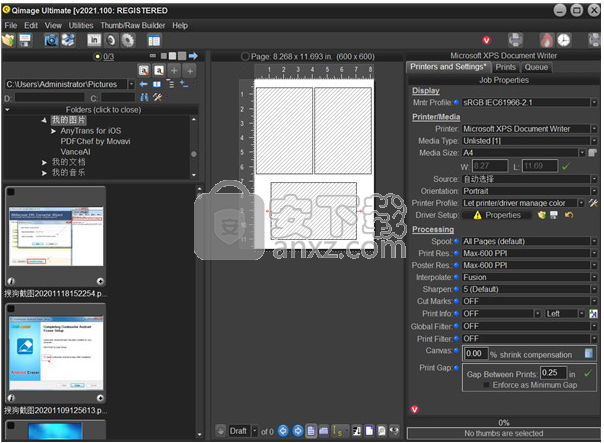
Task: Click the Folders (click to close) header
Action: (103, 110)
